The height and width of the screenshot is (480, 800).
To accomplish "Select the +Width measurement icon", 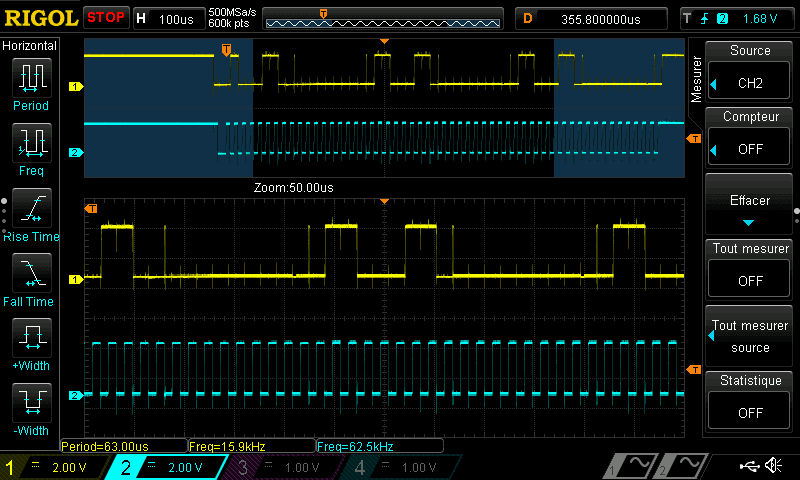I will coord(32,338).
